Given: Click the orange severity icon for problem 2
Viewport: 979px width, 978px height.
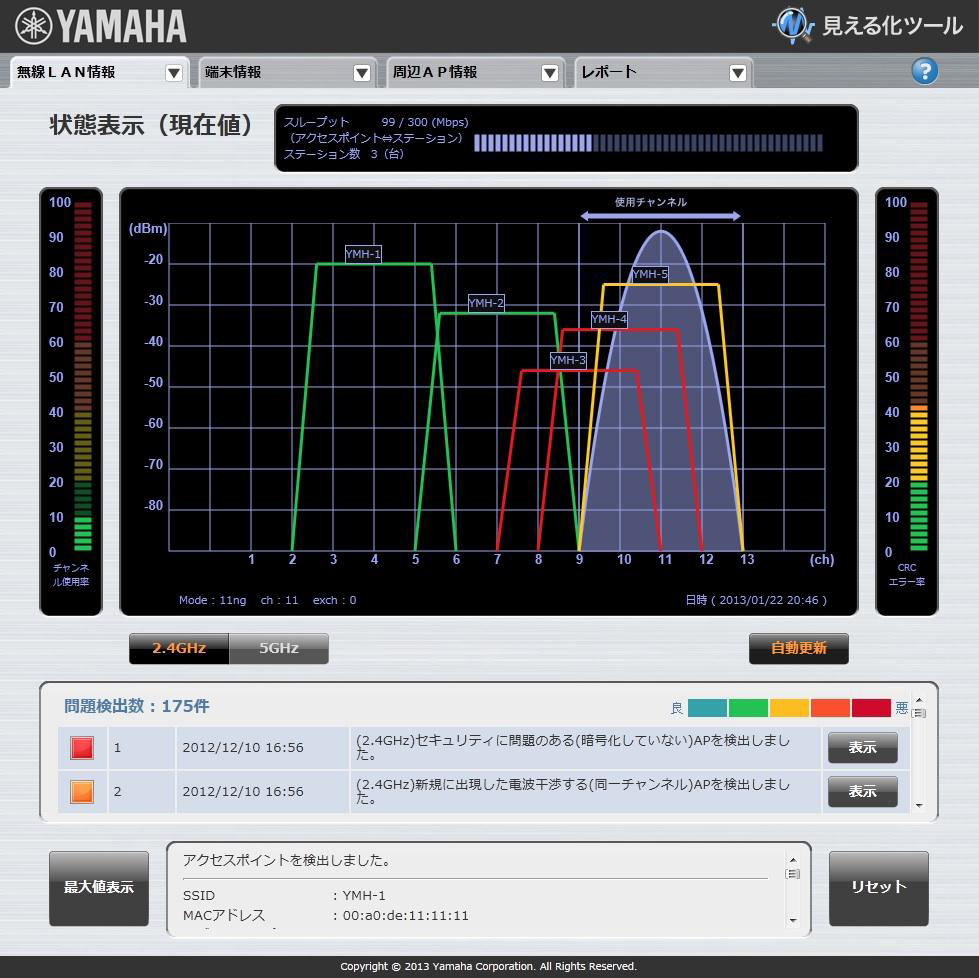Looking at the screenshot, I should 82,791.
